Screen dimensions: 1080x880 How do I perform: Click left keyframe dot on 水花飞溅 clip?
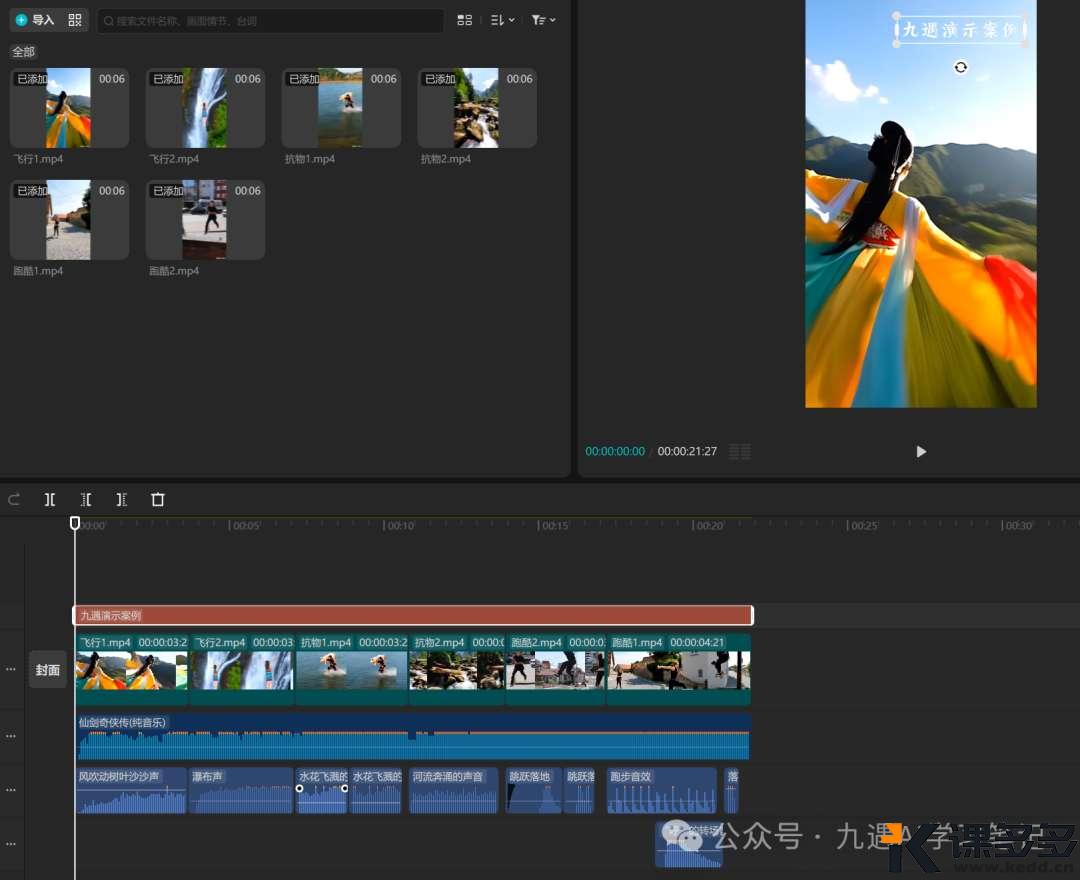pyautogui.click(x=300, y=788)
